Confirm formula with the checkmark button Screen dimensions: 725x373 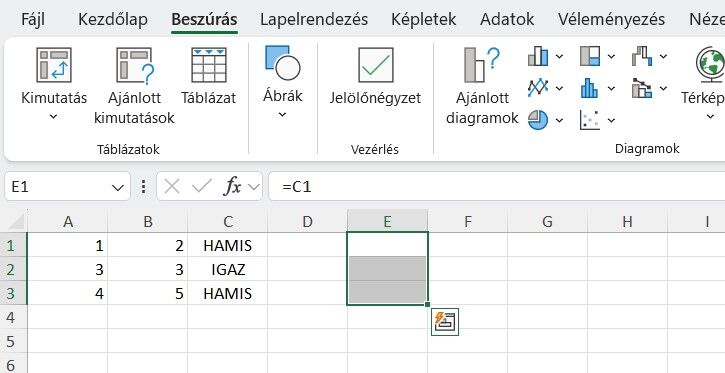click(202, 187)
